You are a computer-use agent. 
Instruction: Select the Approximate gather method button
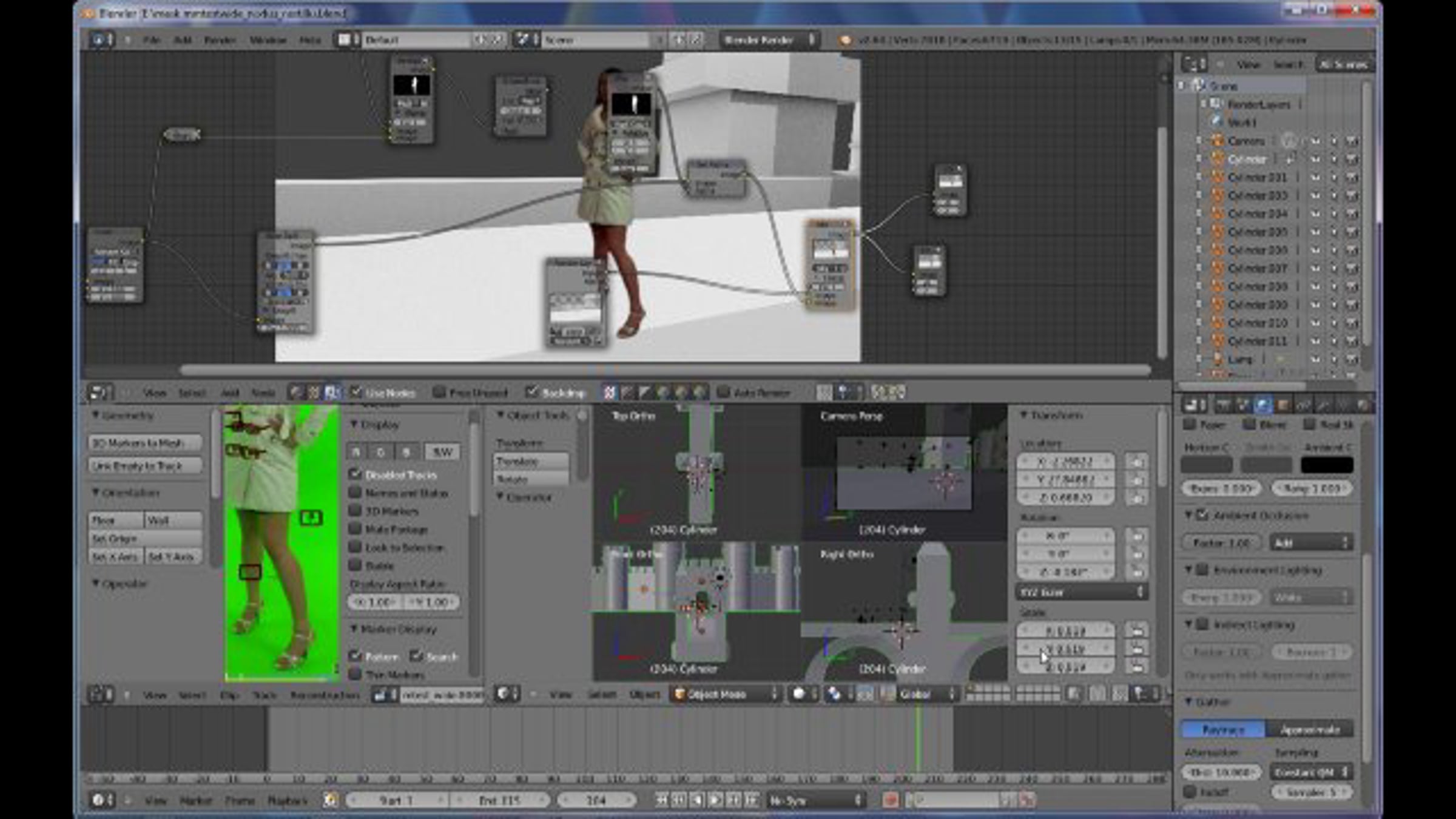pos(1309,730)
